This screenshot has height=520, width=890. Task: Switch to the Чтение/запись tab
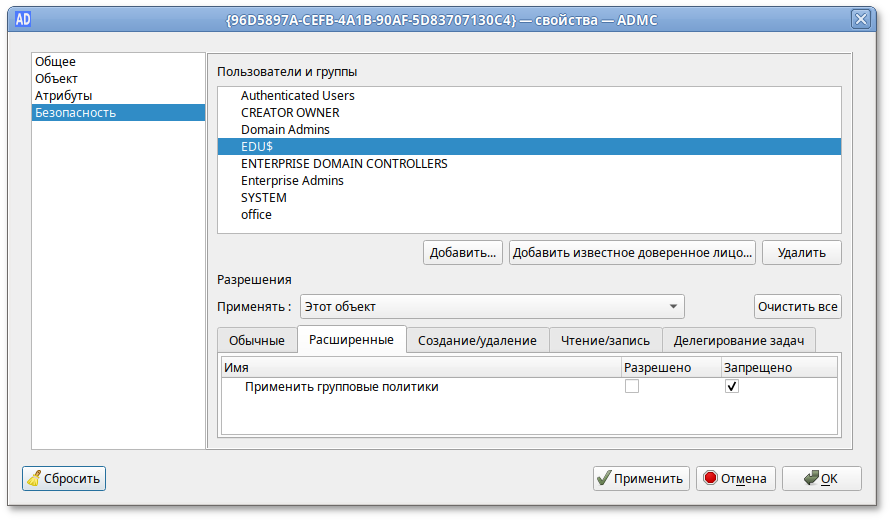click(x=605, y=341)
